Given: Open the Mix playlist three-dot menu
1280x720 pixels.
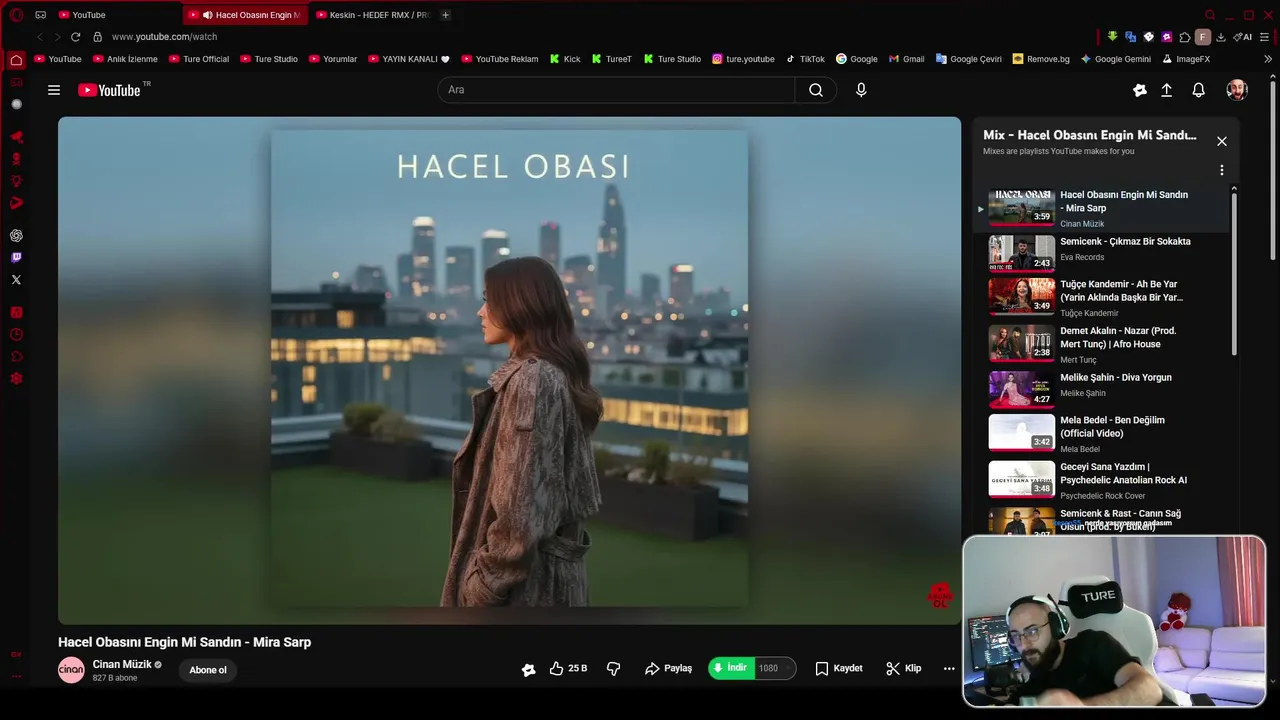Looking at the screenshot, I should pos(1221,171).
